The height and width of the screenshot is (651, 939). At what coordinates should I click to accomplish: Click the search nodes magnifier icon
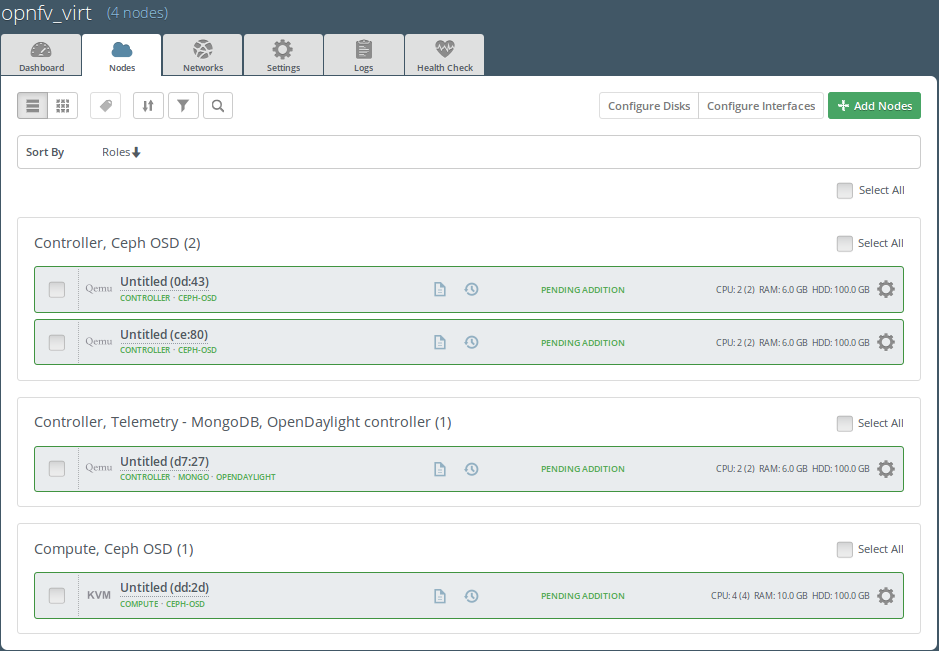click(218, 106)
